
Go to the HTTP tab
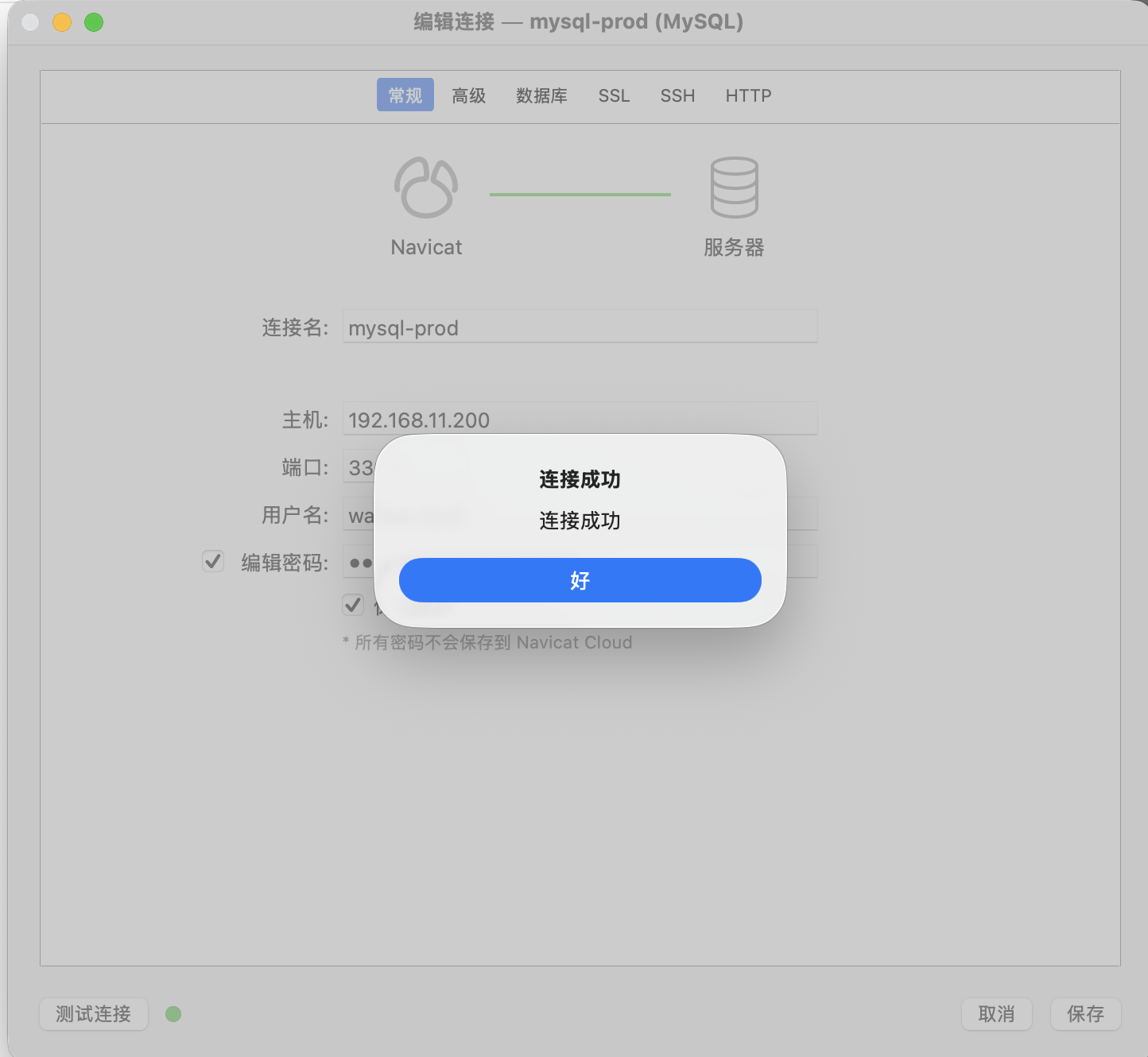pos(748,95)
